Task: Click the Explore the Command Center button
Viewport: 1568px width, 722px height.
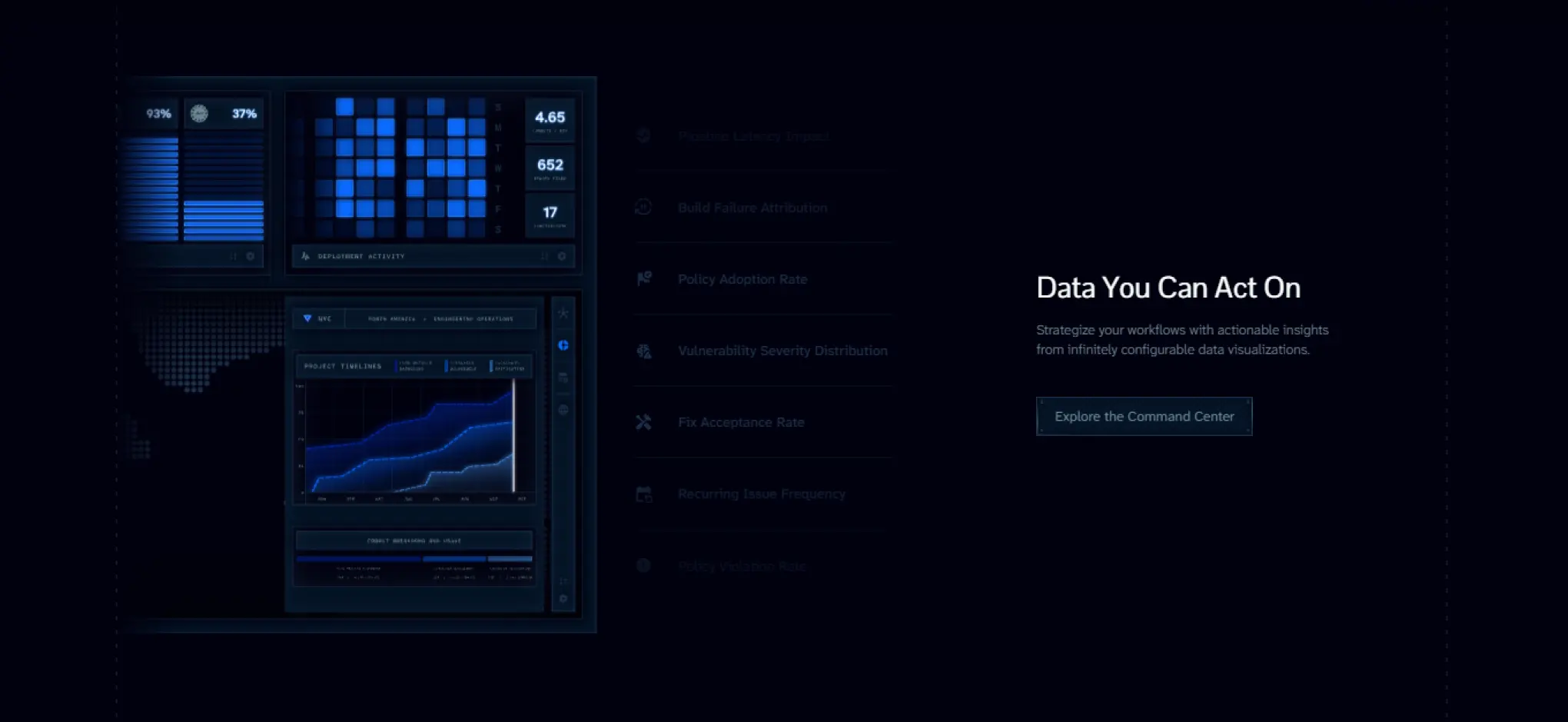Action: 1144,416
